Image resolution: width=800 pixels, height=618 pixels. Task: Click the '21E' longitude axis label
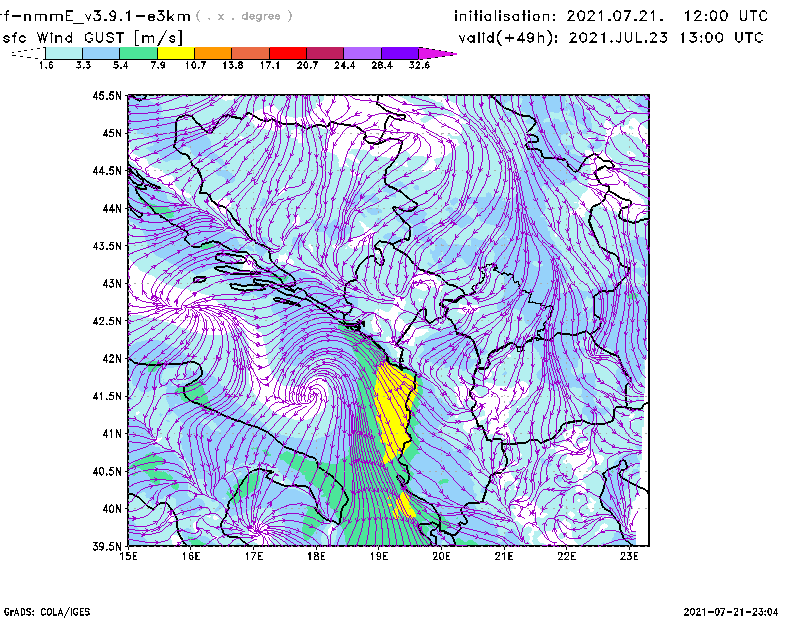coord(504,556)
